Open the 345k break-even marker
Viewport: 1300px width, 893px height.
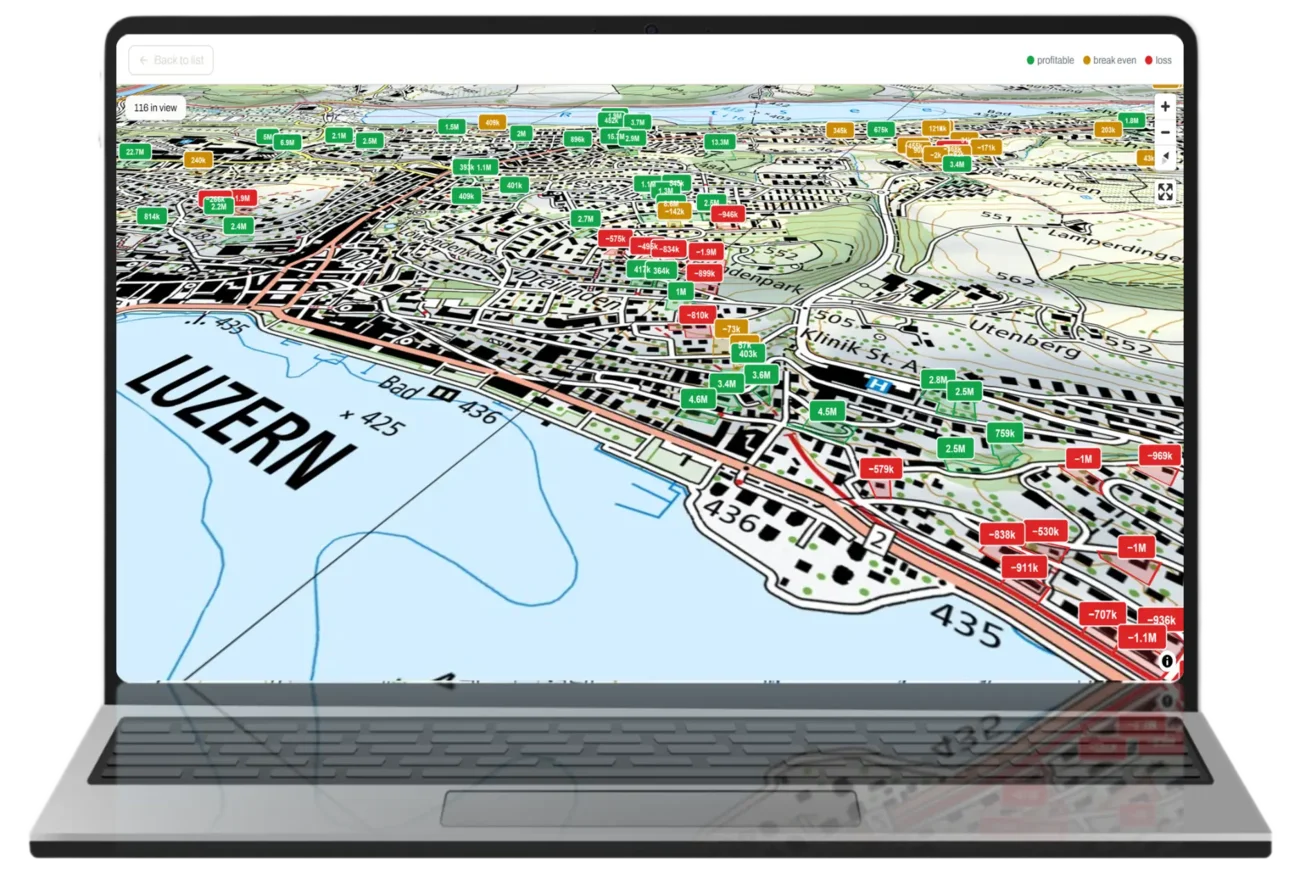click(840, 130)
